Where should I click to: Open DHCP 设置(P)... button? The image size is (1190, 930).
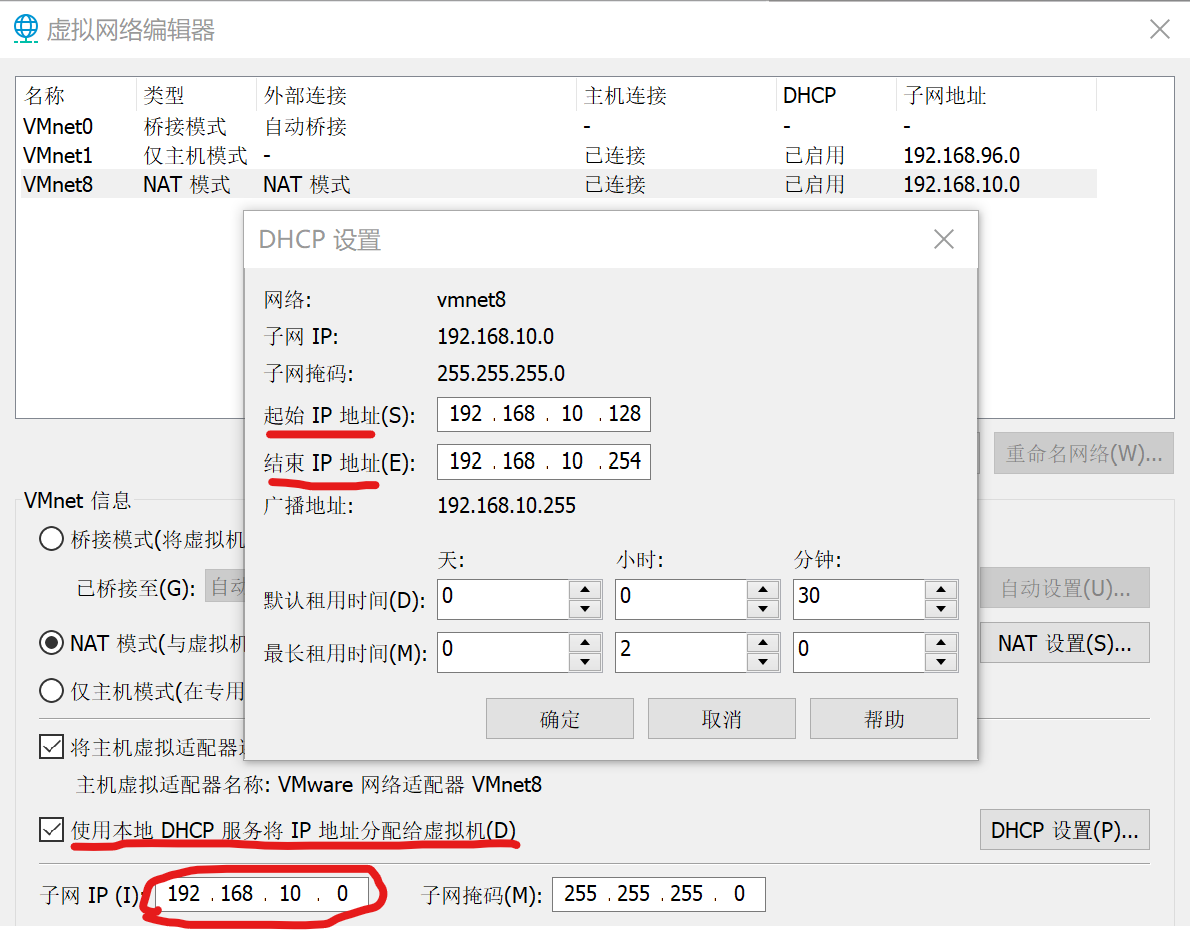pos(1065,830)
